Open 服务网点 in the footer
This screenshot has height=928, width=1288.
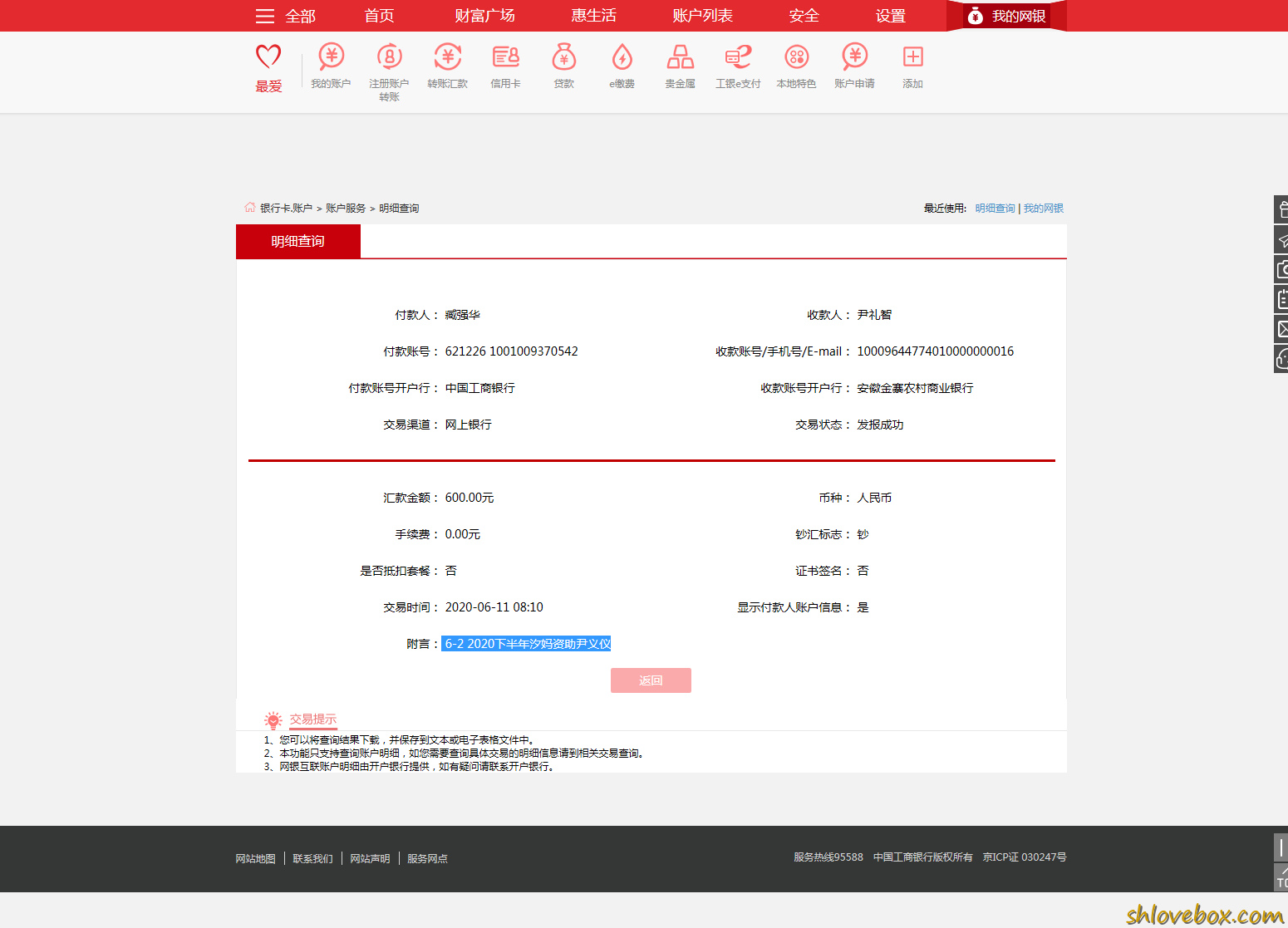[x=427, y=859]
